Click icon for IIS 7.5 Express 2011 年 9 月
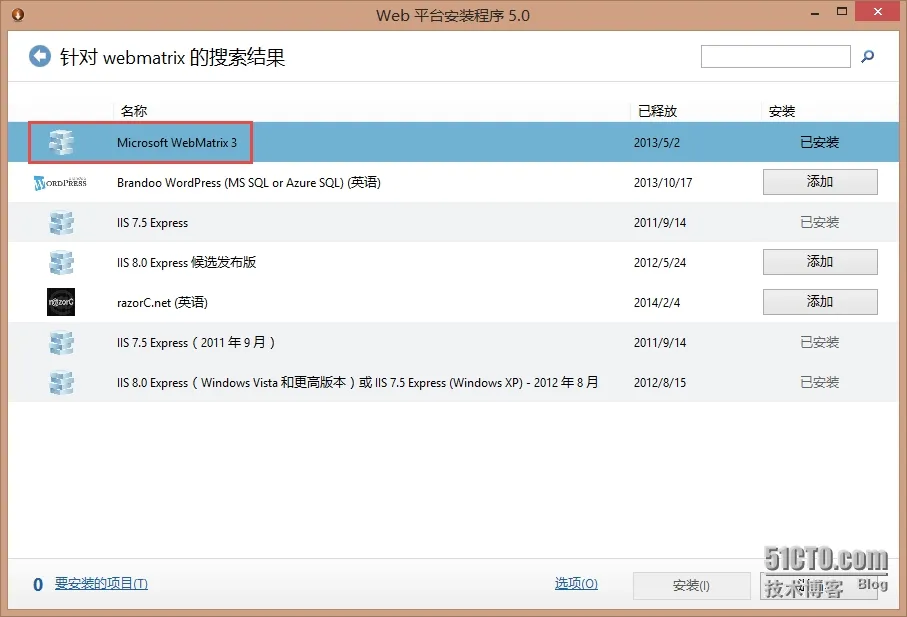 click(x=61, y=343)
